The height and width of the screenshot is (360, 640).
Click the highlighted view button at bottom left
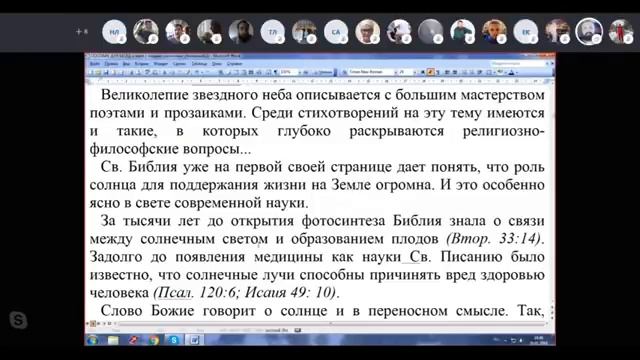93,324
